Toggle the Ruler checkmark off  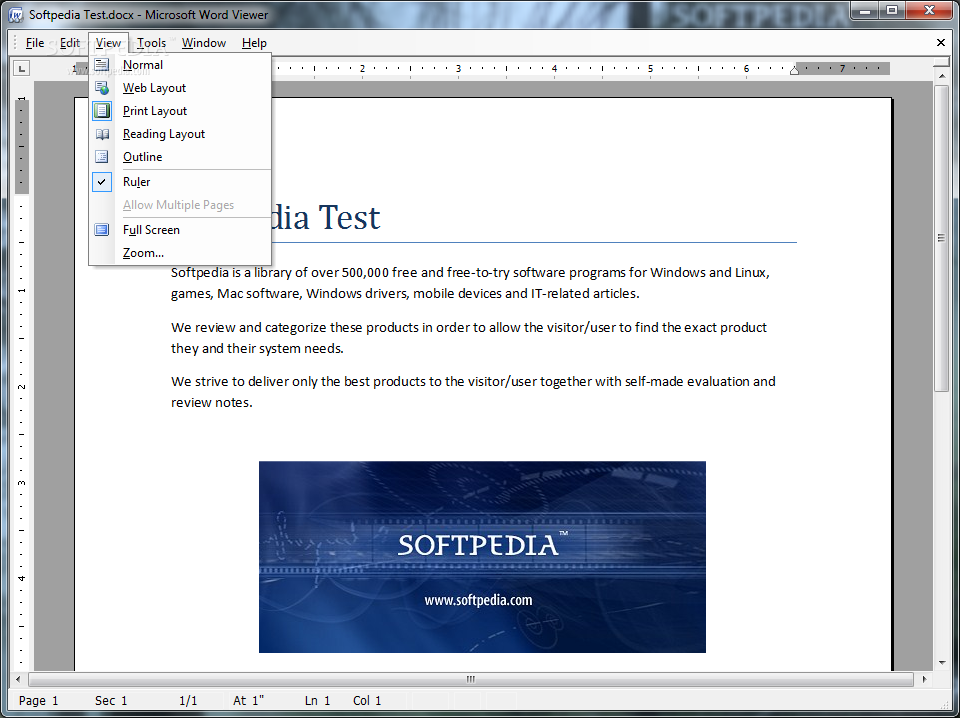(102, 182)
